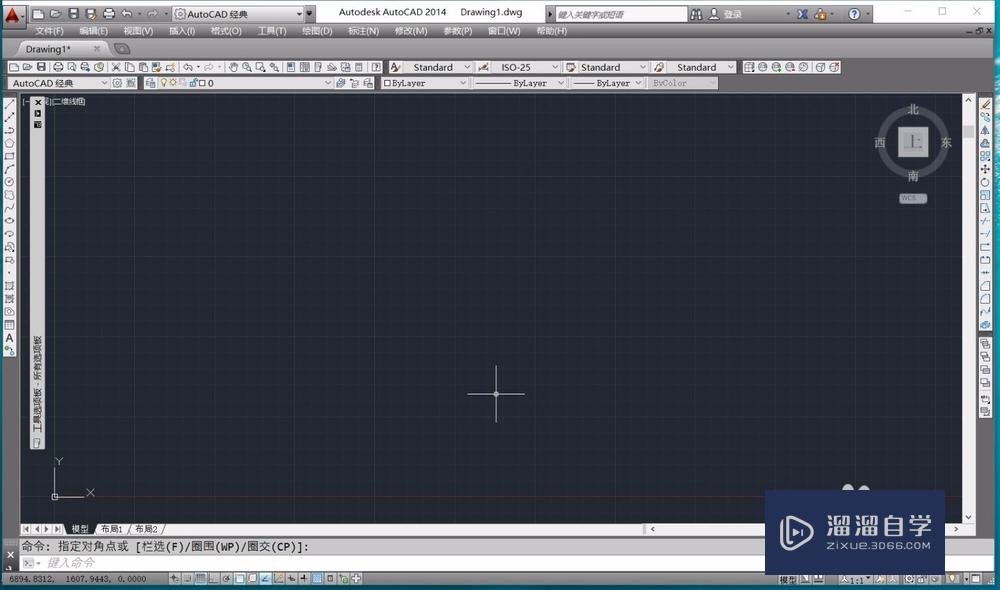Click the Plot (printer) icon in standard toolbar

(58, 67)
